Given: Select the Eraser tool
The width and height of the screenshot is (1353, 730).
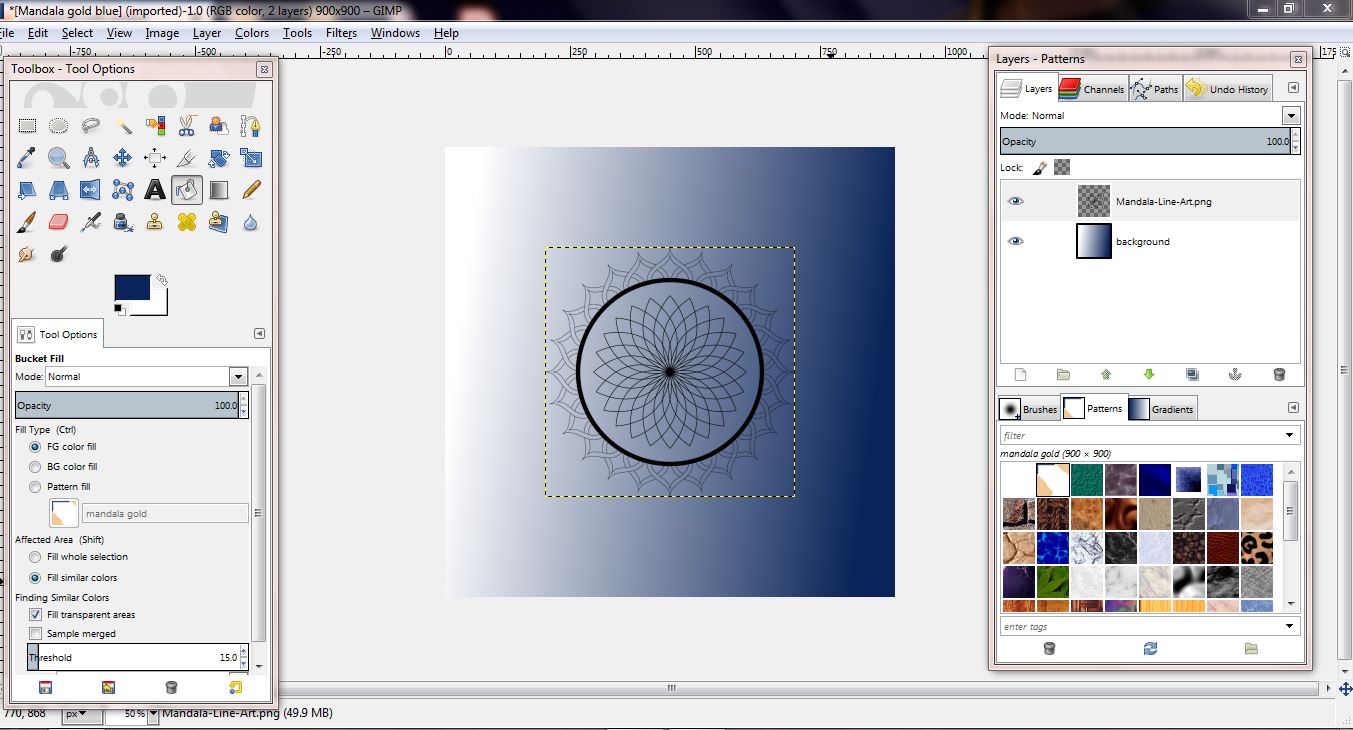Looking at the screenshot, I should (59, 222).
